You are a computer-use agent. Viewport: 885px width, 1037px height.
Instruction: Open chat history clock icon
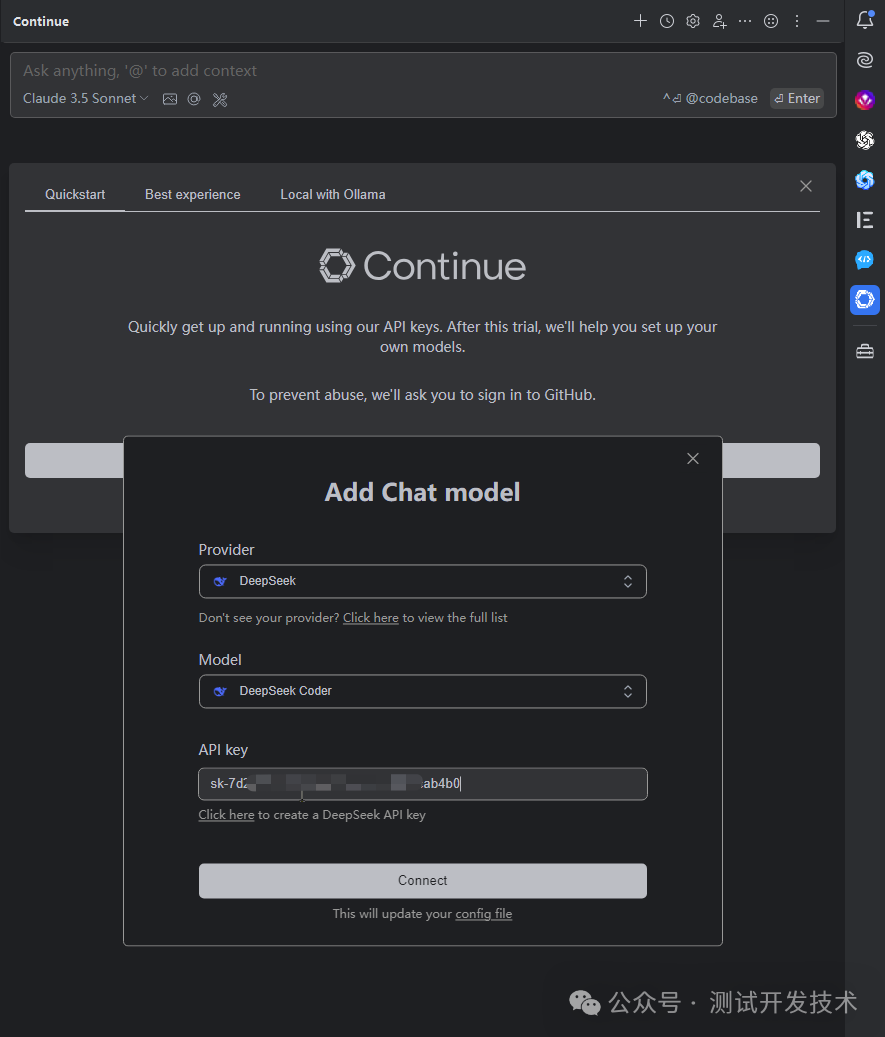pyautogui.click(x=667, y=21)
